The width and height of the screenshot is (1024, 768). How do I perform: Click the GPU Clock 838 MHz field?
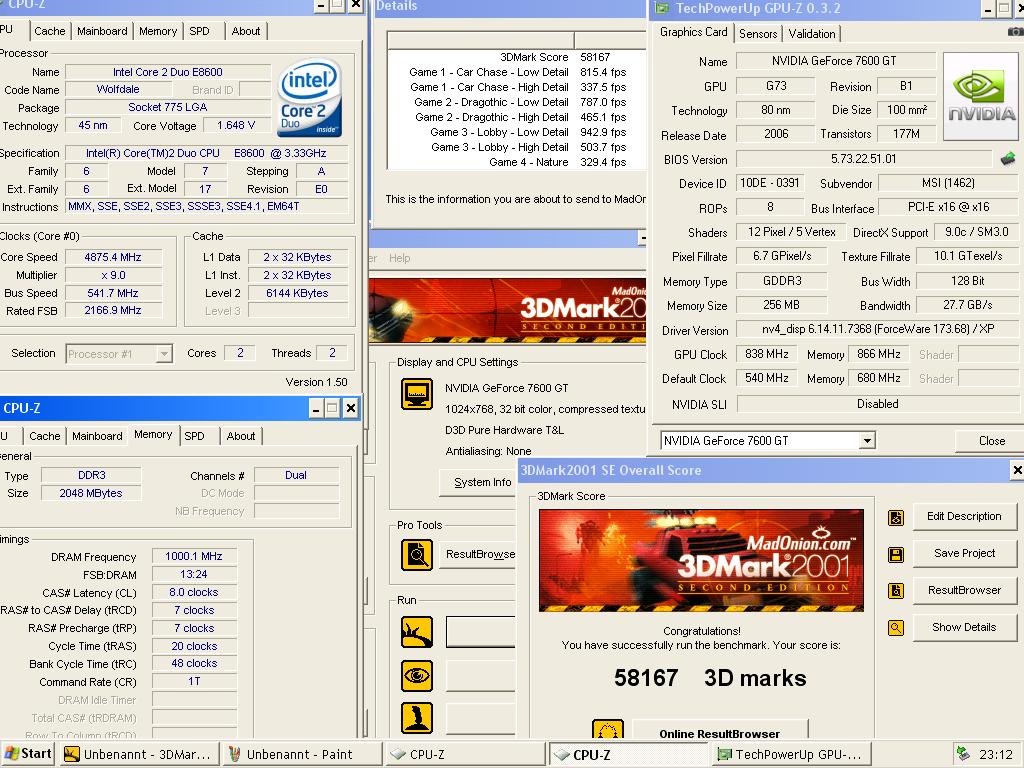[x=767, y=355]
